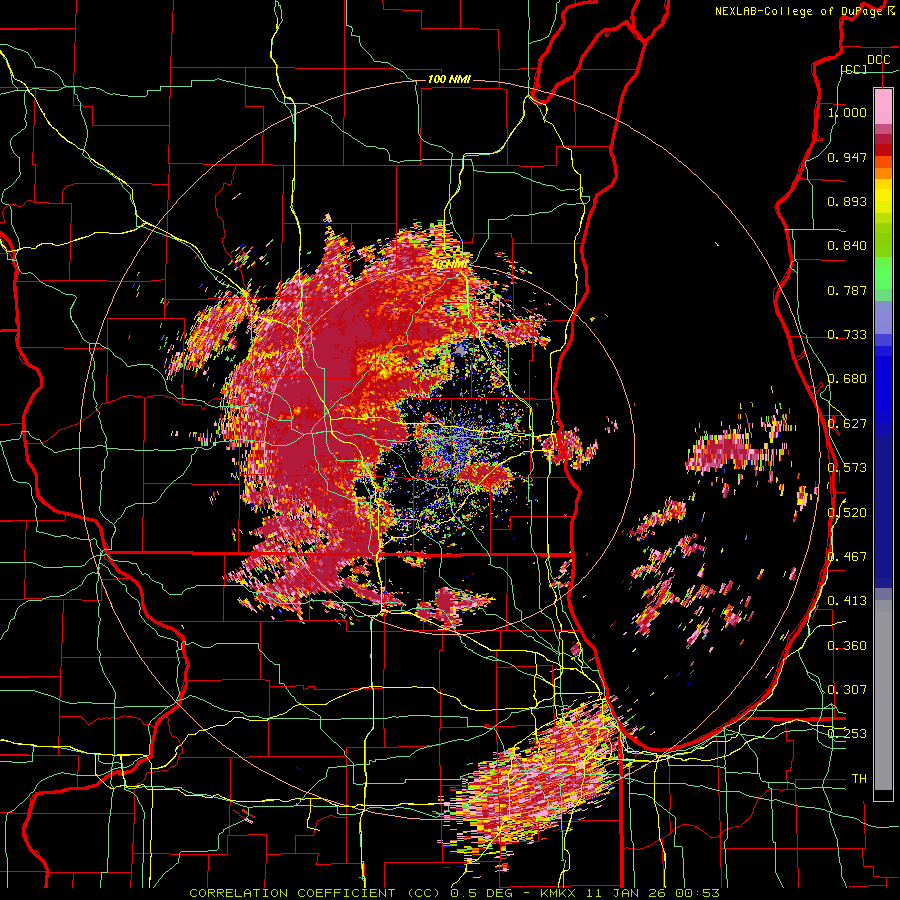The height and width of the screenshot is (900, 900).
Task: Click the 100 NMI range ring label
Action: click(x=449, y=79)
